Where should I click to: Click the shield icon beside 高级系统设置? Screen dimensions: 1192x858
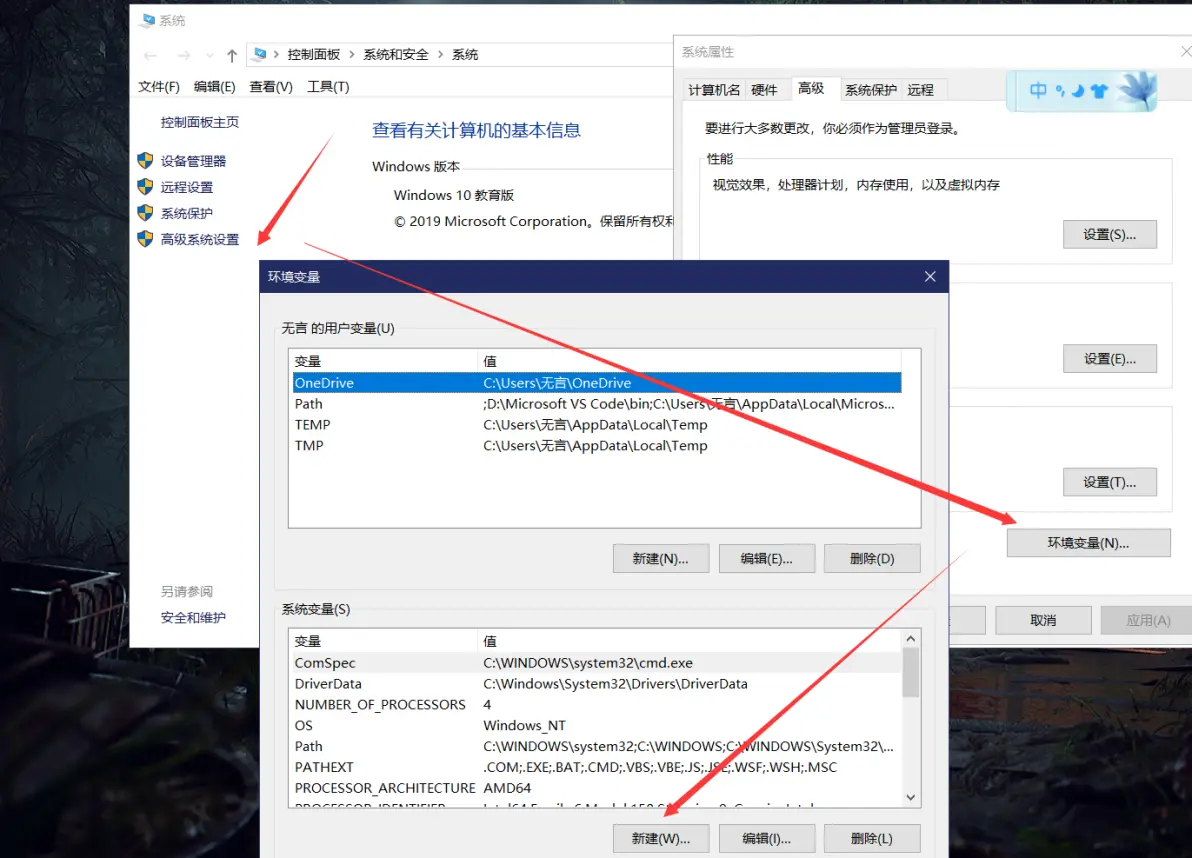145,239
